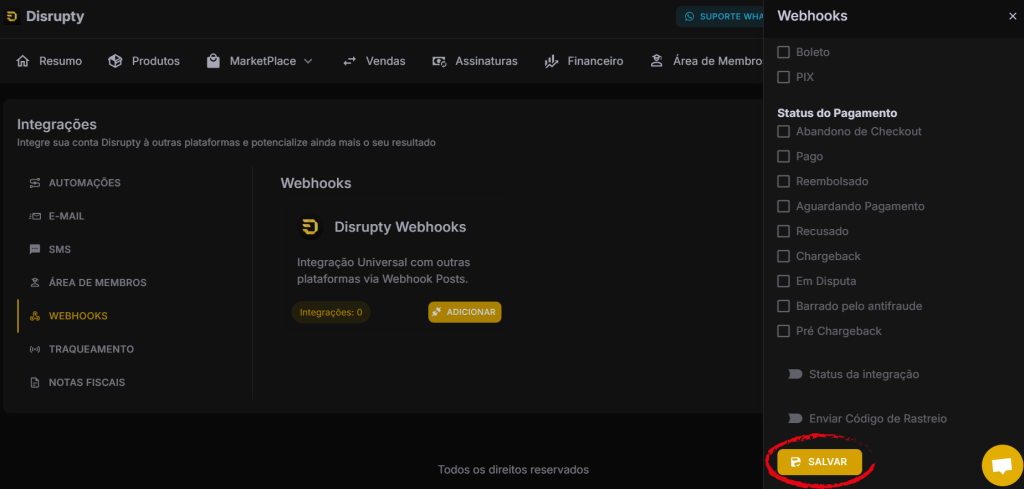
Task: Open the Vendas menu item
Action: [374, 61]
